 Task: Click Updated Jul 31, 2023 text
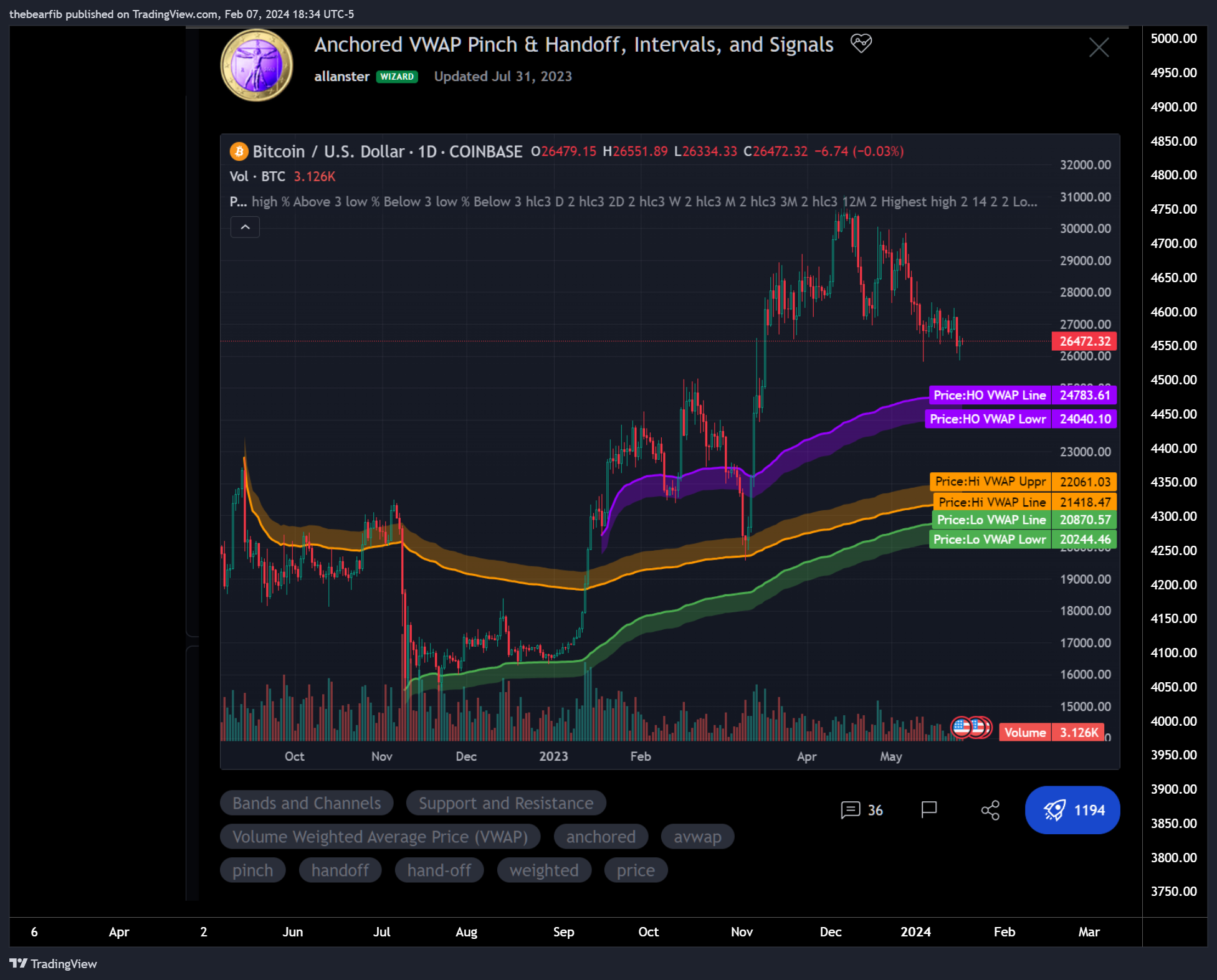point(503,76)
